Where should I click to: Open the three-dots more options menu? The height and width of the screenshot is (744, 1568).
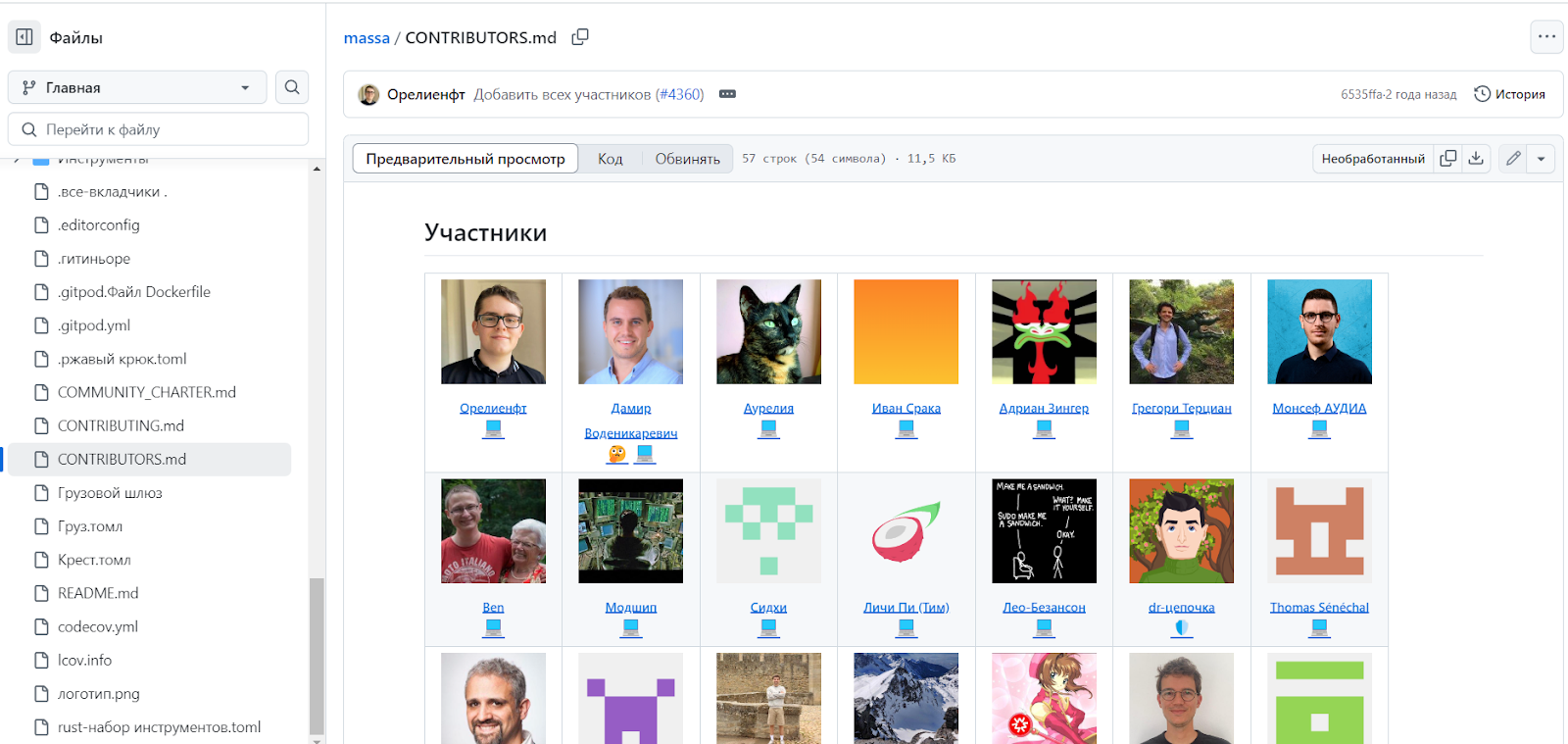click(x=1546, y=37)
